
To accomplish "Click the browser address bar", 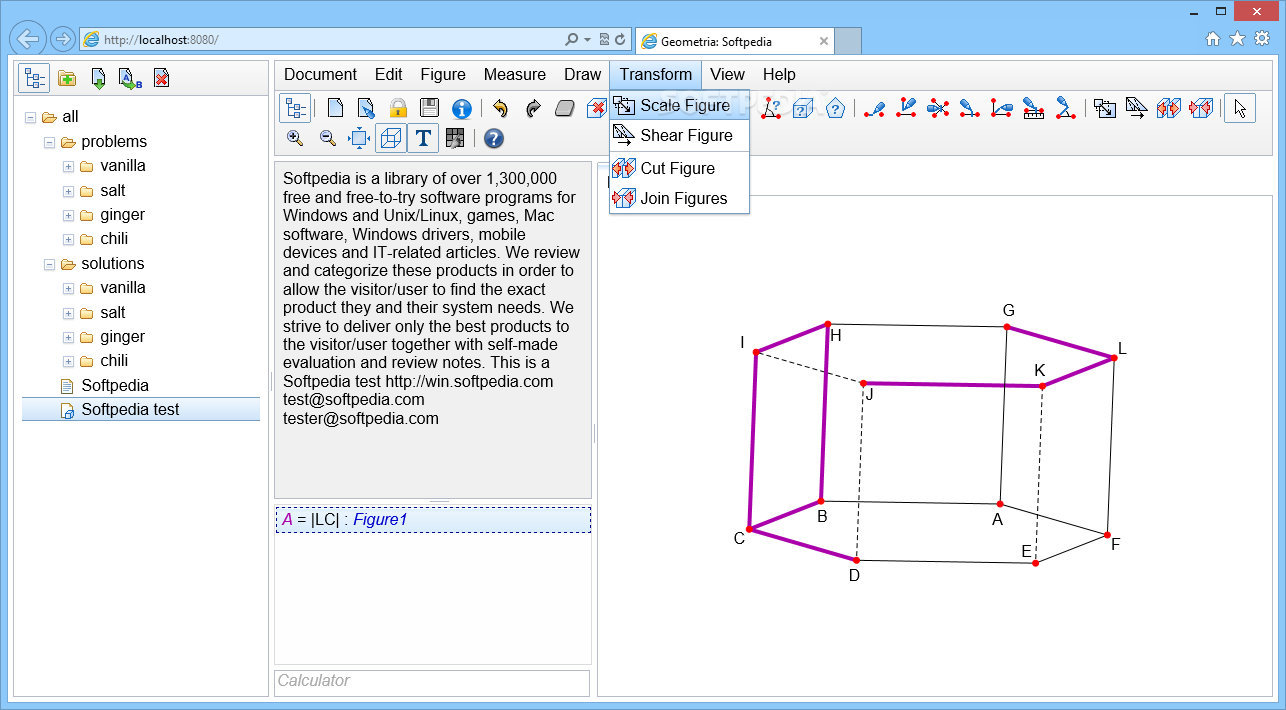I will [320, 40].
